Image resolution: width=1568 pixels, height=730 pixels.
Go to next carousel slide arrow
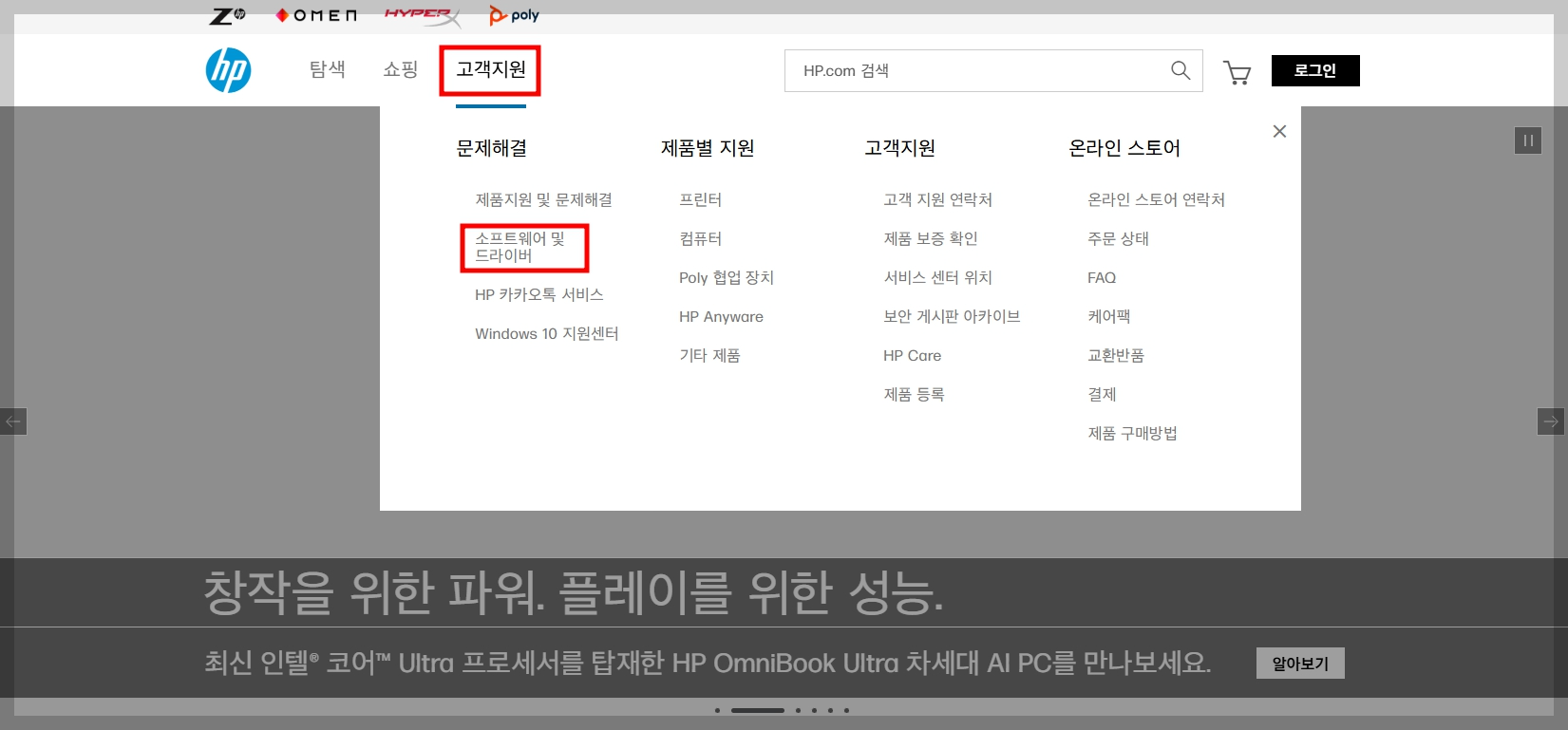pos(1551,421)
